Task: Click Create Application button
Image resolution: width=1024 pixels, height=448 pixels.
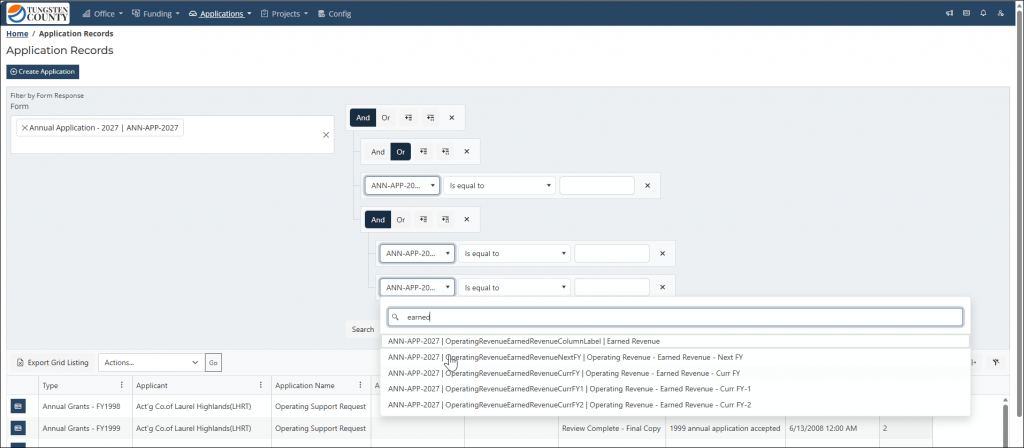Action: (x=42, y=71)
